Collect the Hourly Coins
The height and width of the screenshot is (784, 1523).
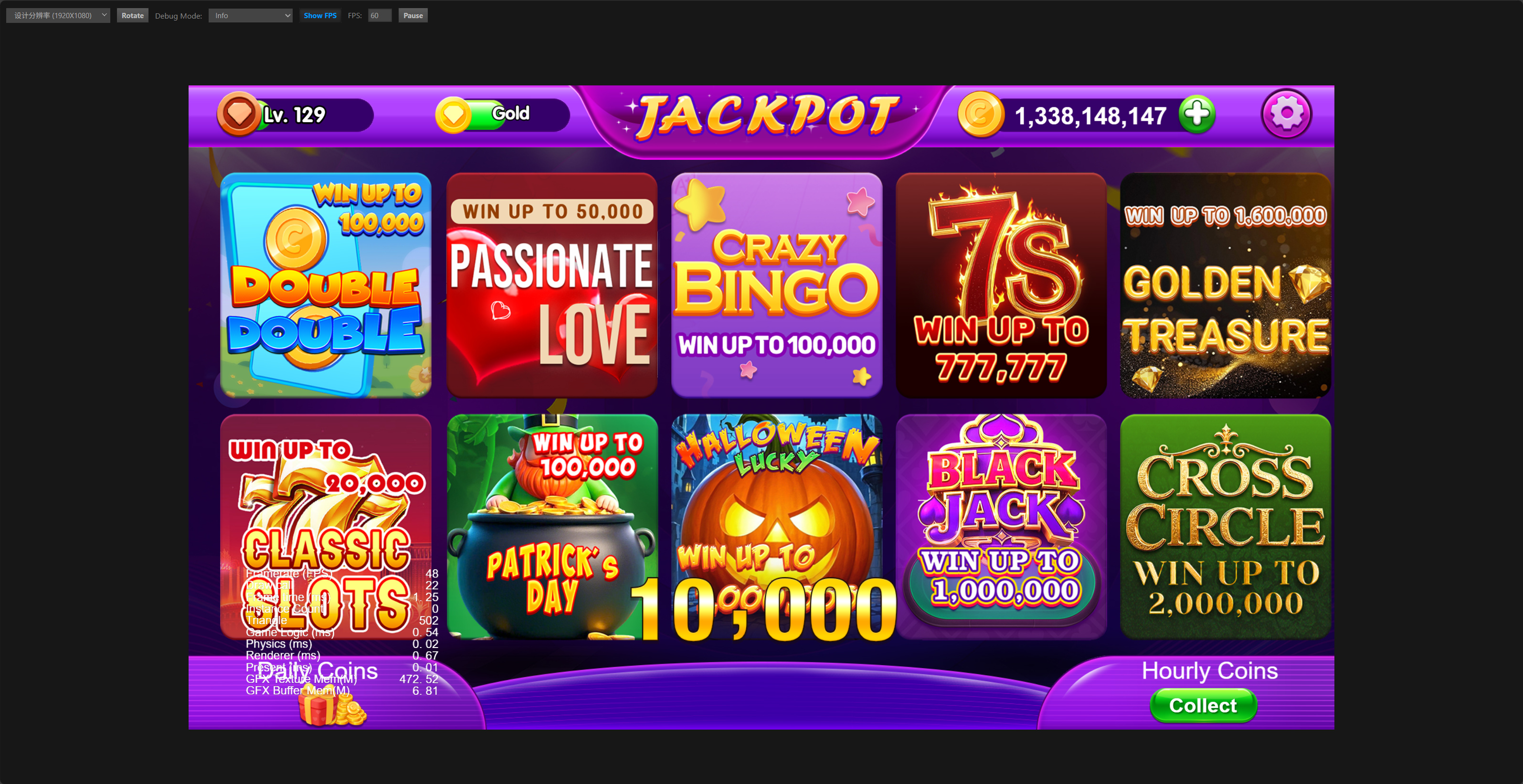click(1203, 705)
